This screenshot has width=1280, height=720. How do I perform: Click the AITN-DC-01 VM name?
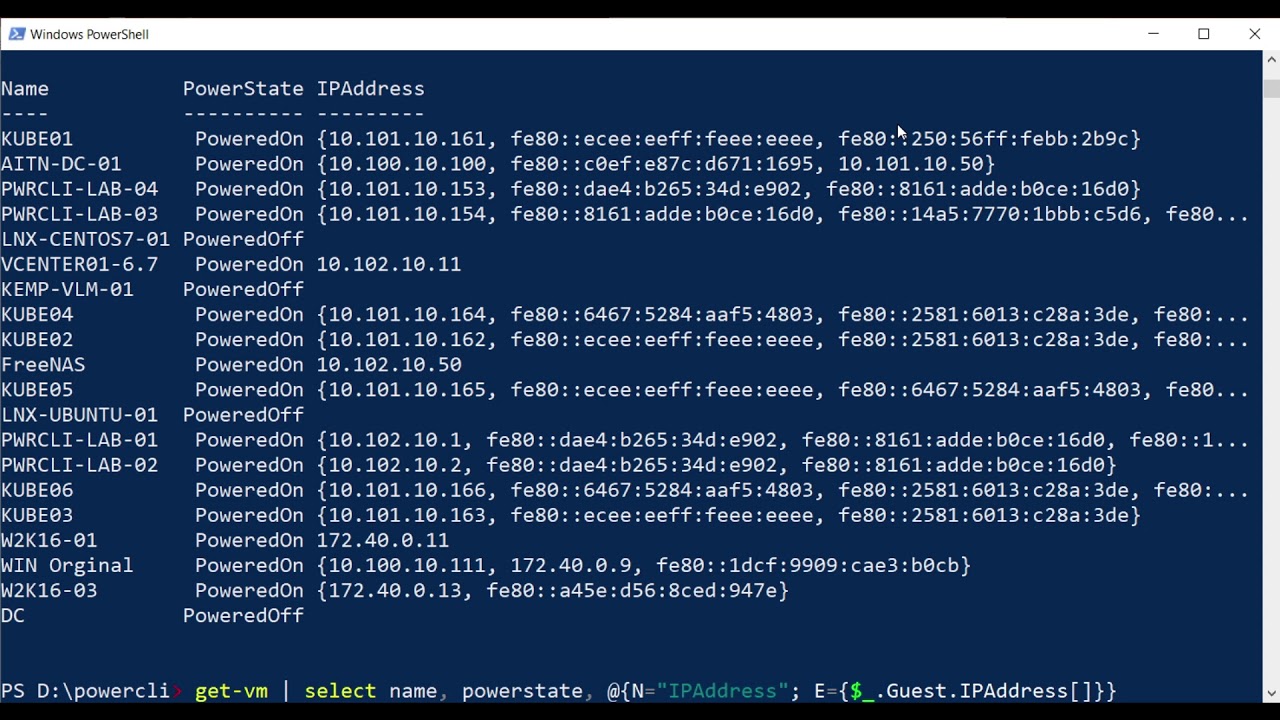[61, 164]
